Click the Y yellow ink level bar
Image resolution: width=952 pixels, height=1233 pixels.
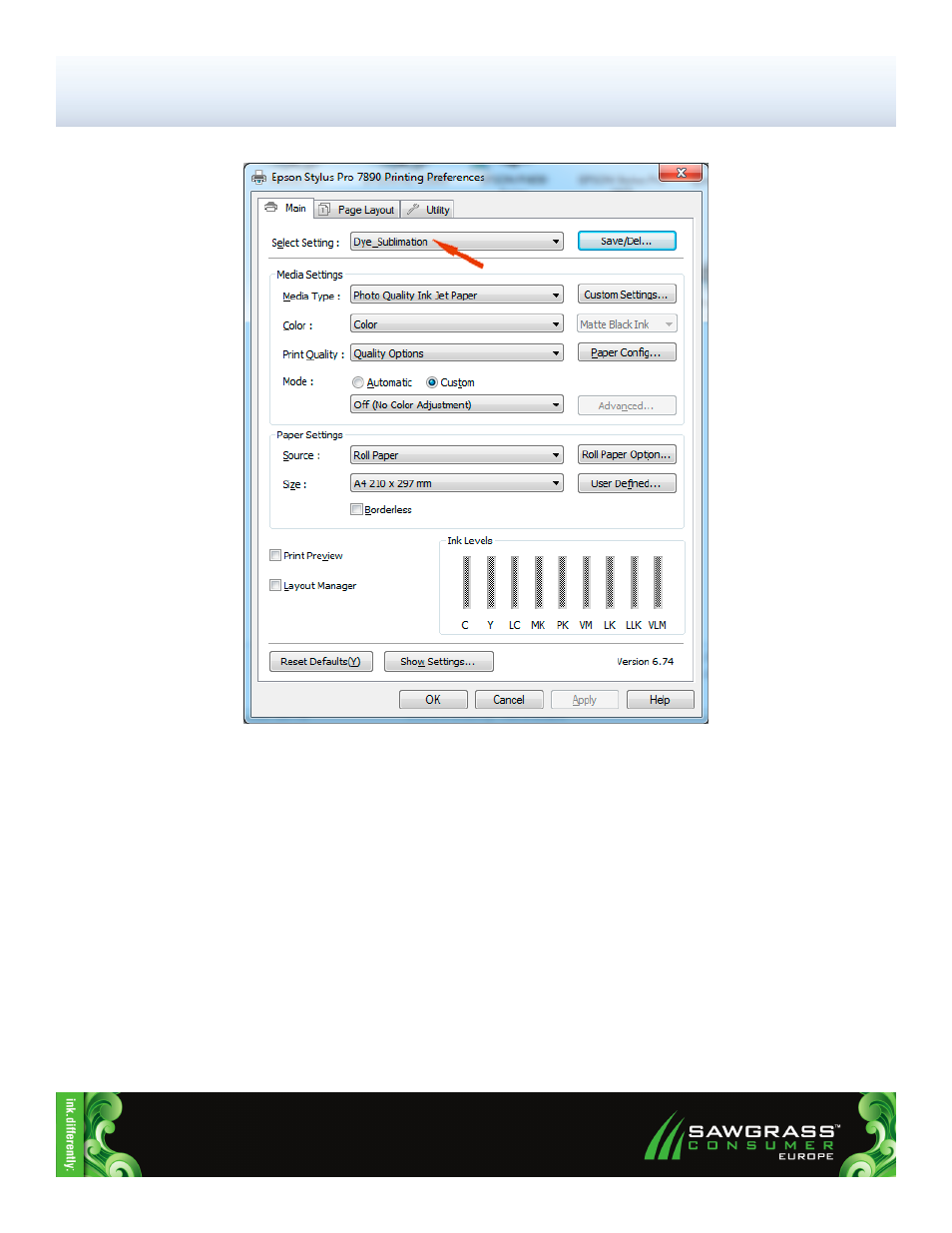491,582
